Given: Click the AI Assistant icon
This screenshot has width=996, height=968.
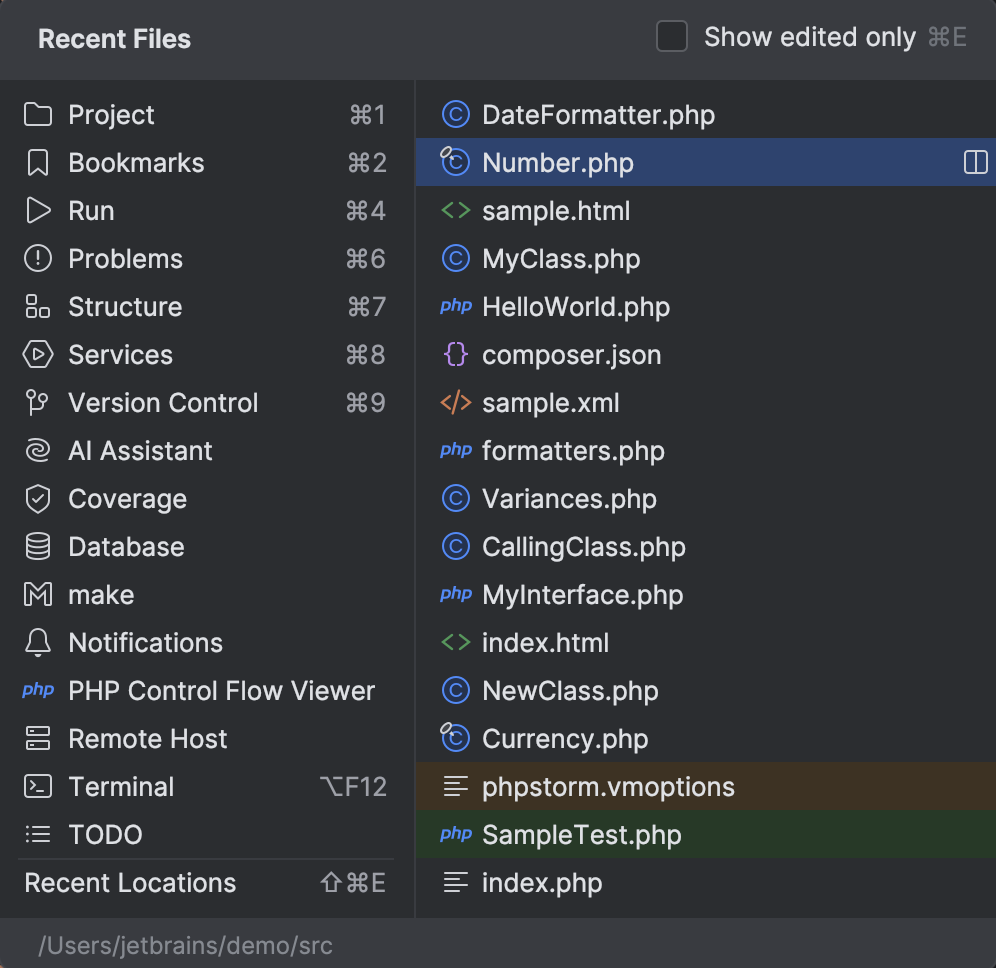Looking at the screenshot, I should click(37, 450).
